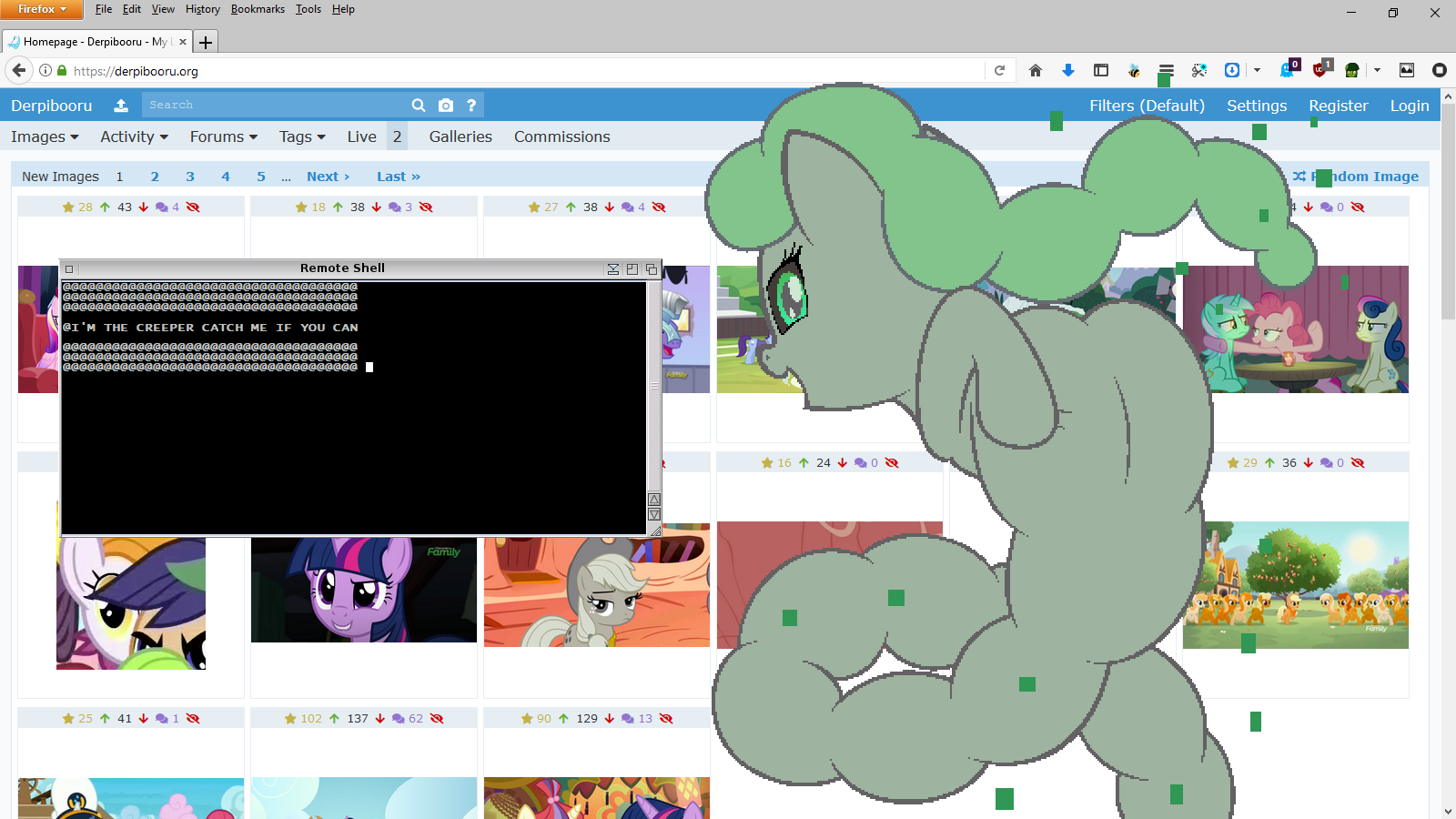Select the Homepage - Derpibooru tab

pyautogui.click(x=96, y=42)
